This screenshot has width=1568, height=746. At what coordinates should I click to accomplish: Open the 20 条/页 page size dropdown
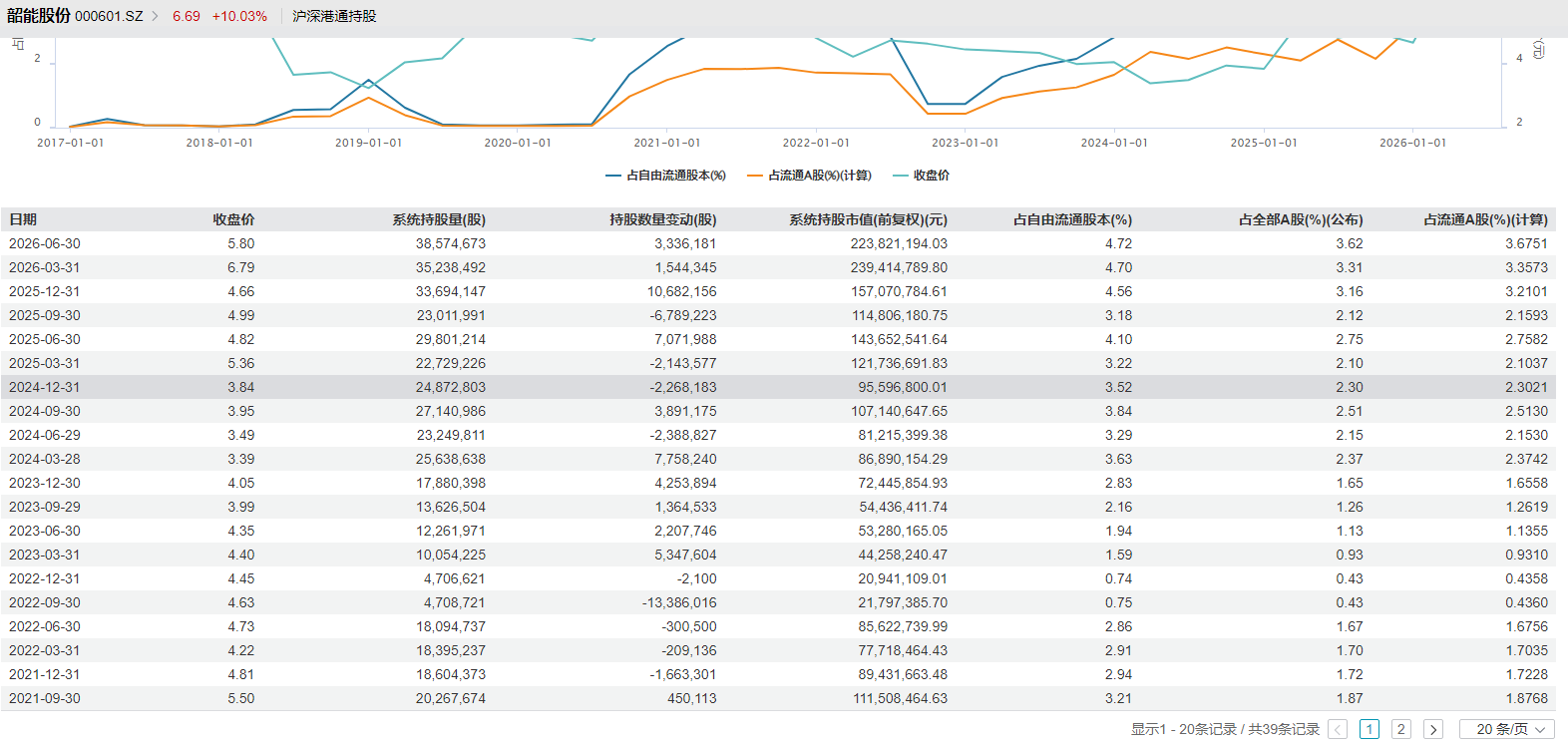pos(1507,729)
